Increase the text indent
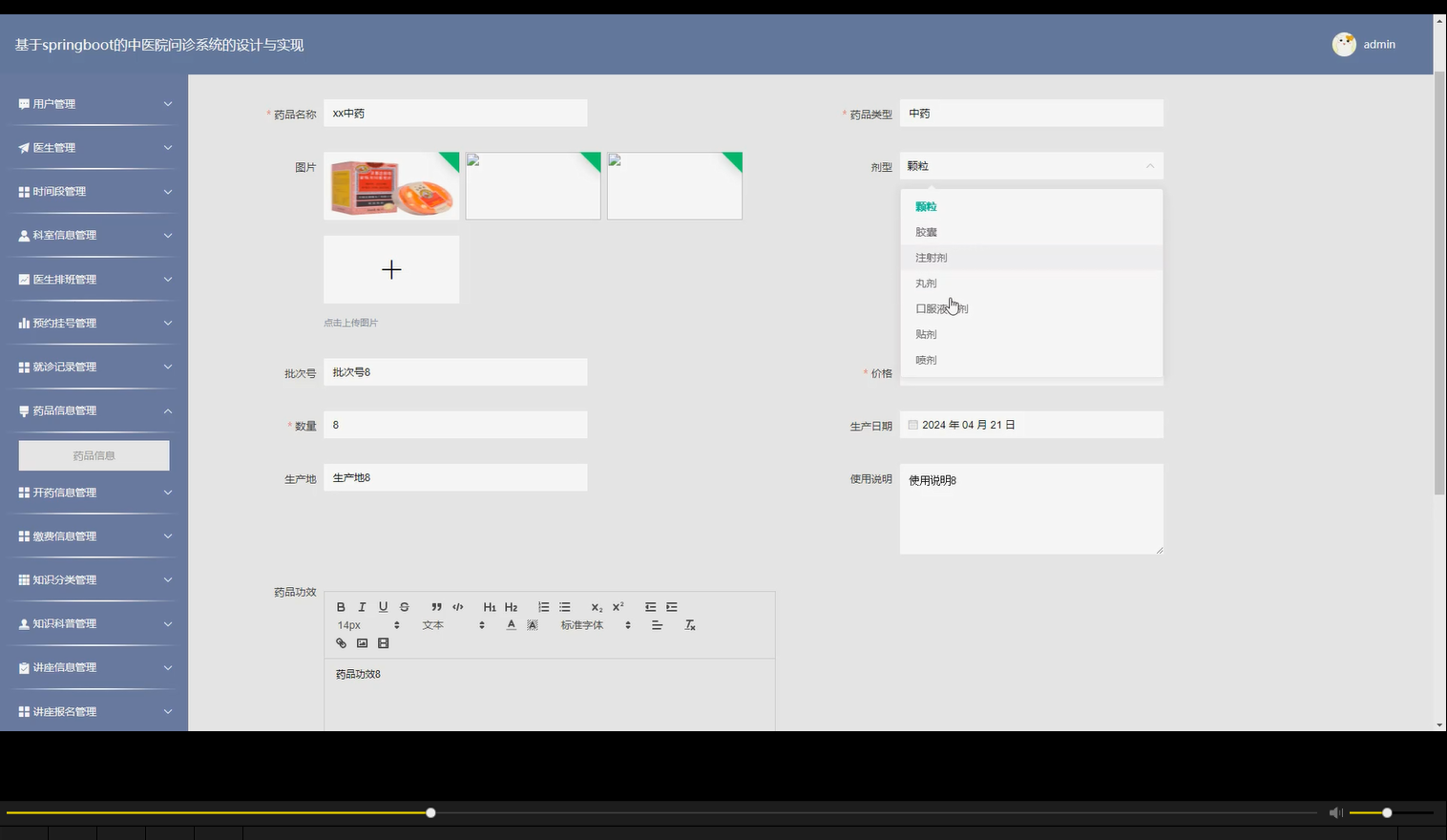 [x=672, y=607]
